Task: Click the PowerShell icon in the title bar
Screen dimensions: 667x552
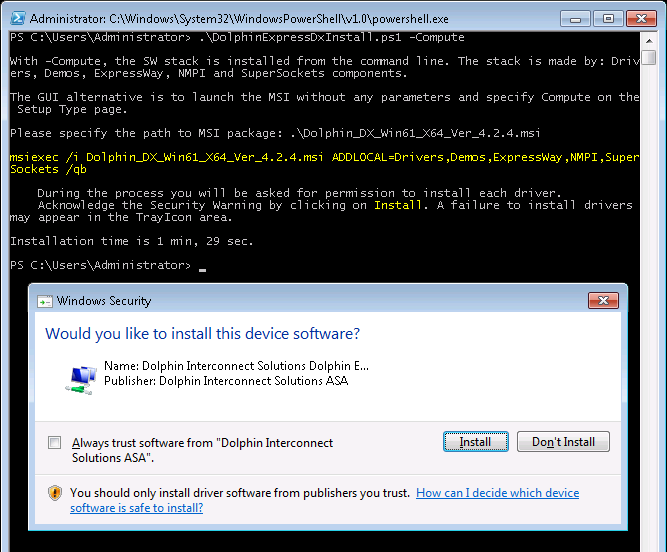Action: coord(18,18)
